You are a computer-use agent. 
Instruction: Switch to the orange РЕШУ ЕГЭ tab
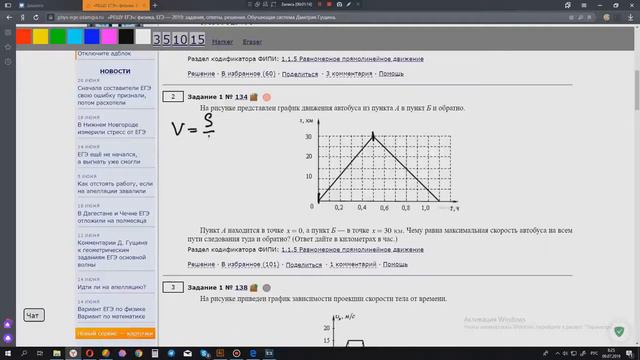click(x=116, y=5)
